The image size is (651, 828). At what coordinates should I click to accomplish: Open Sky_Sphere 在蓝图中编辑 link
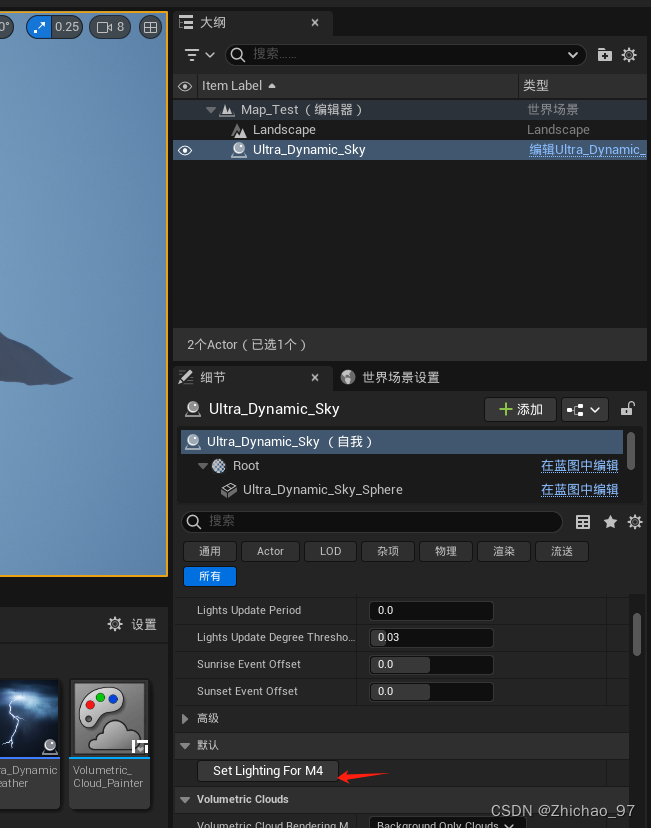[579, 490]
